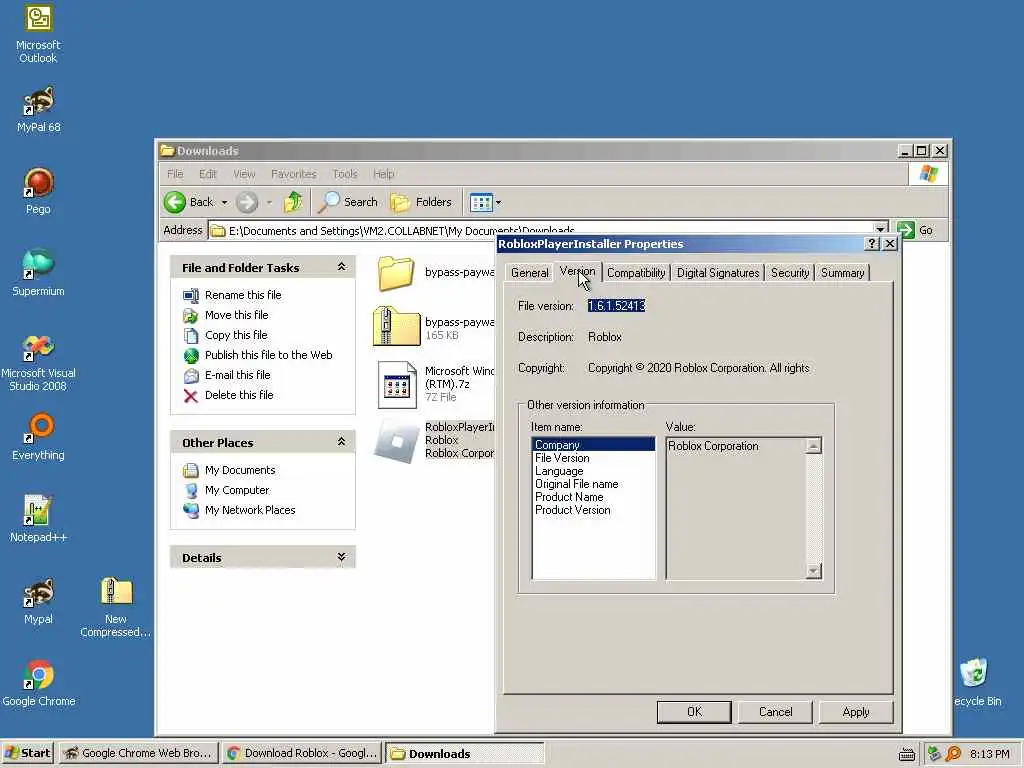Toggle the Folders pane button
The width and height of the screenshot is (1024, 768).
tap(421, 202)
